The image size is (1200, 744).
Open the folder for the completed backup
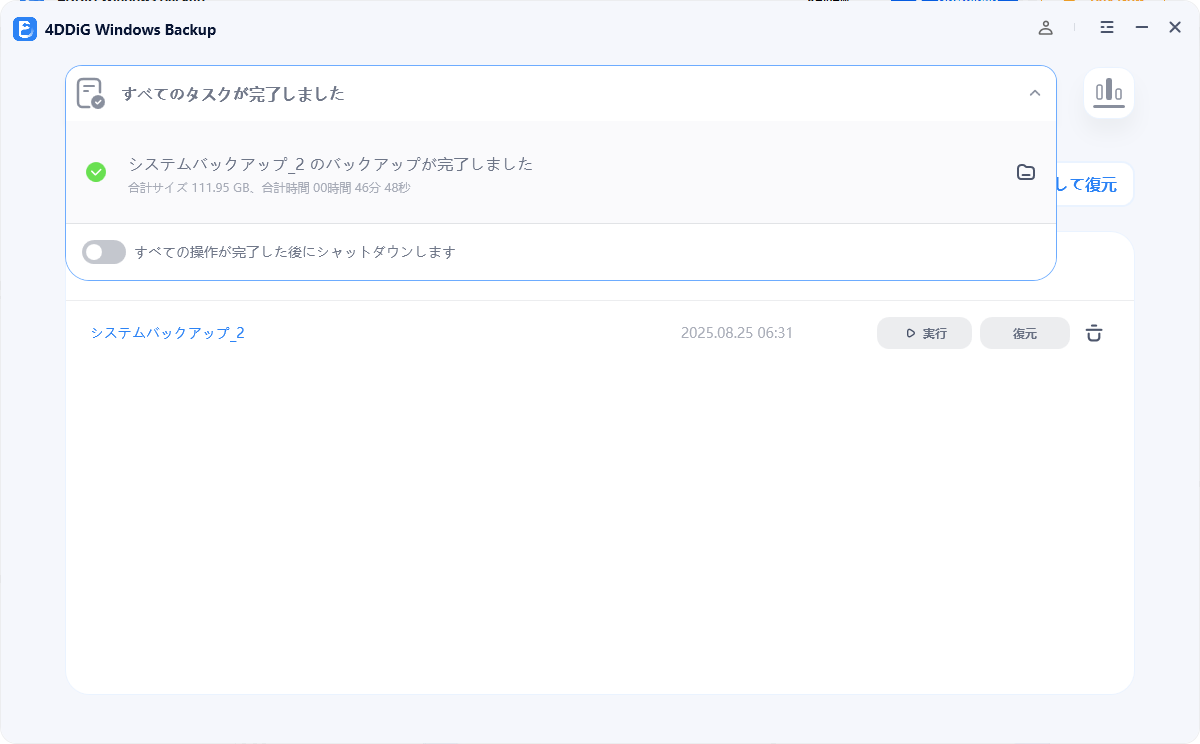(x=1026, y=172)
